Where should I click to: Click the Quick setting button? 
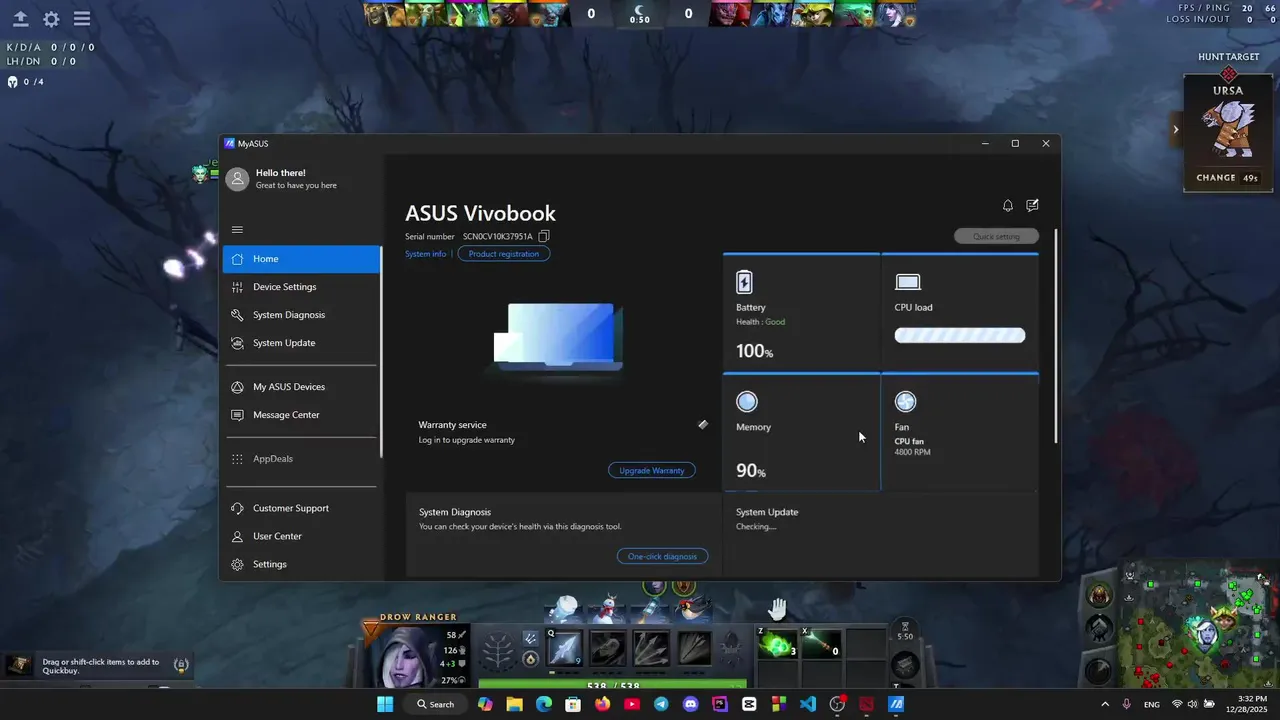pos(996,237)
